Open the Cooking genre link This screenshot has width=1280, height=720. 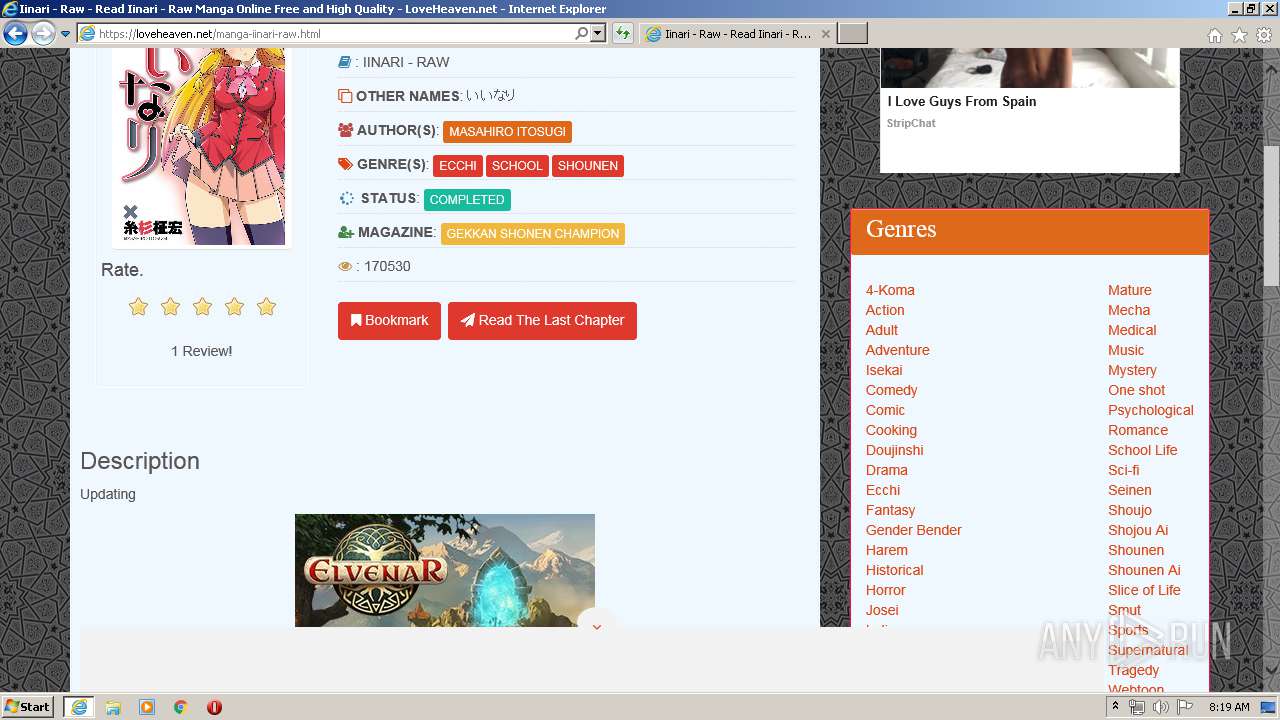[891, 431]
